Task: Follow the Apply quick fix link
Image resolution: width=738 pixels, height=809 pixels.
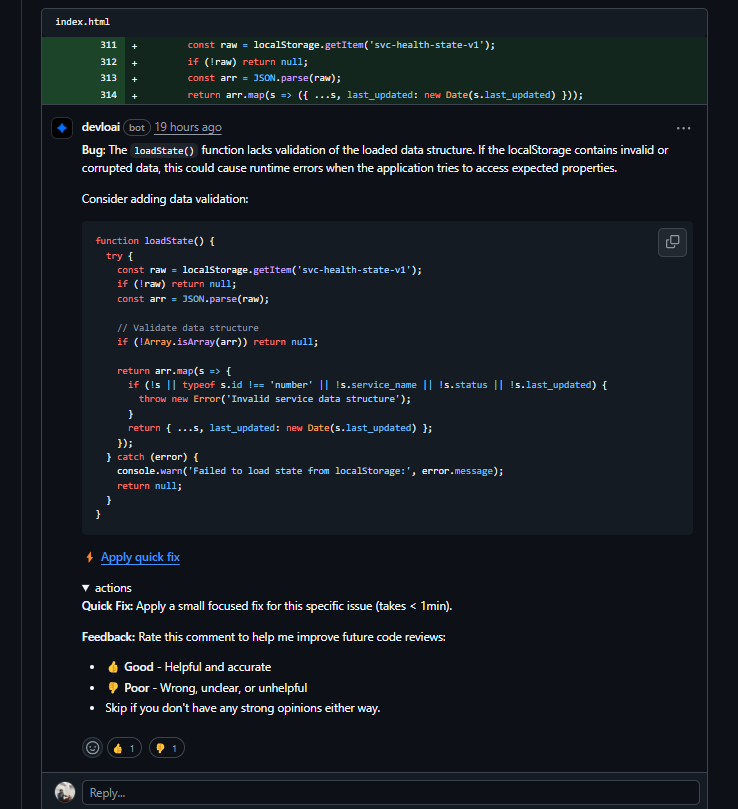Action: 140,557
